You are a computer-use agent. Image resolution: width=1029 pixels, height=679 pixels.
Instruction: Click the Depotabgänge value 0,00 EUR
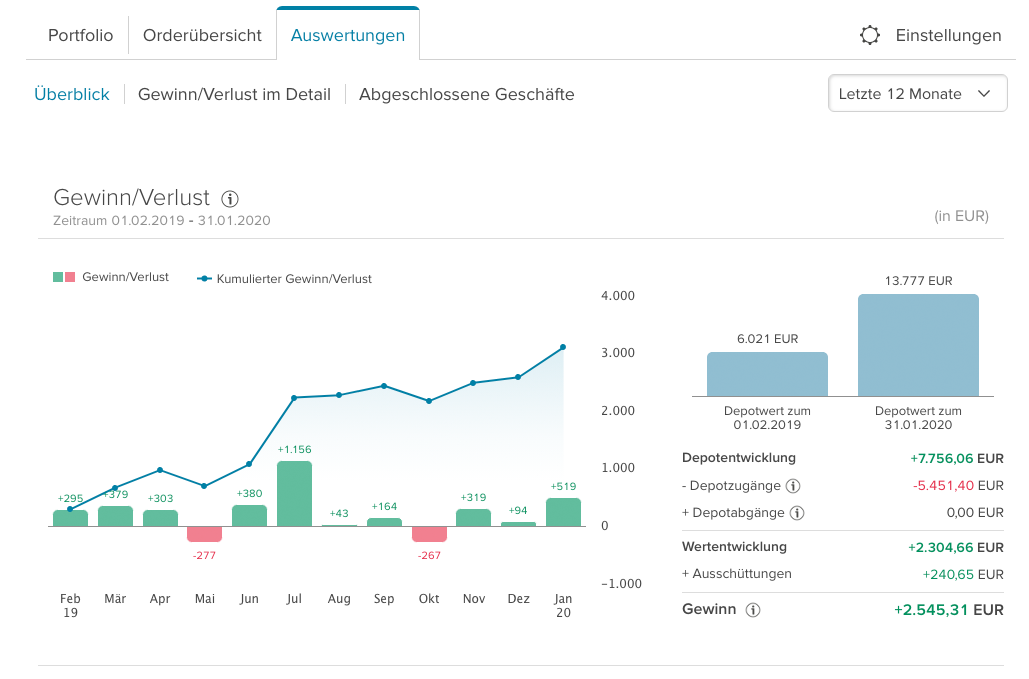[975, 513]
